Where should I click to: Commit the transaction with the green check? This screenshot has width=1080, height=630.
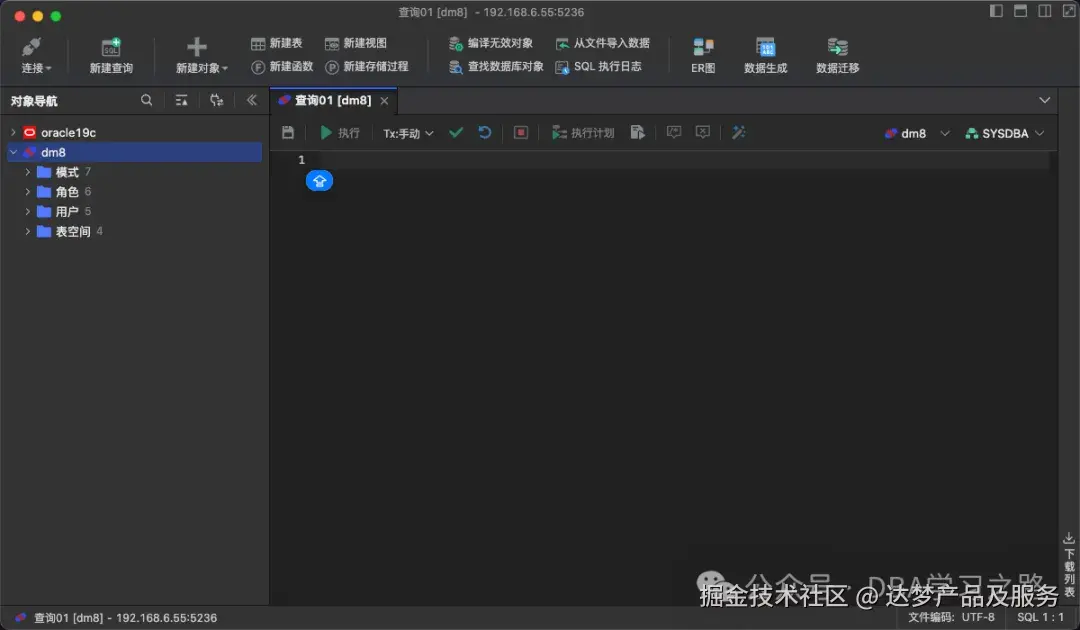(x=456, y=132)
